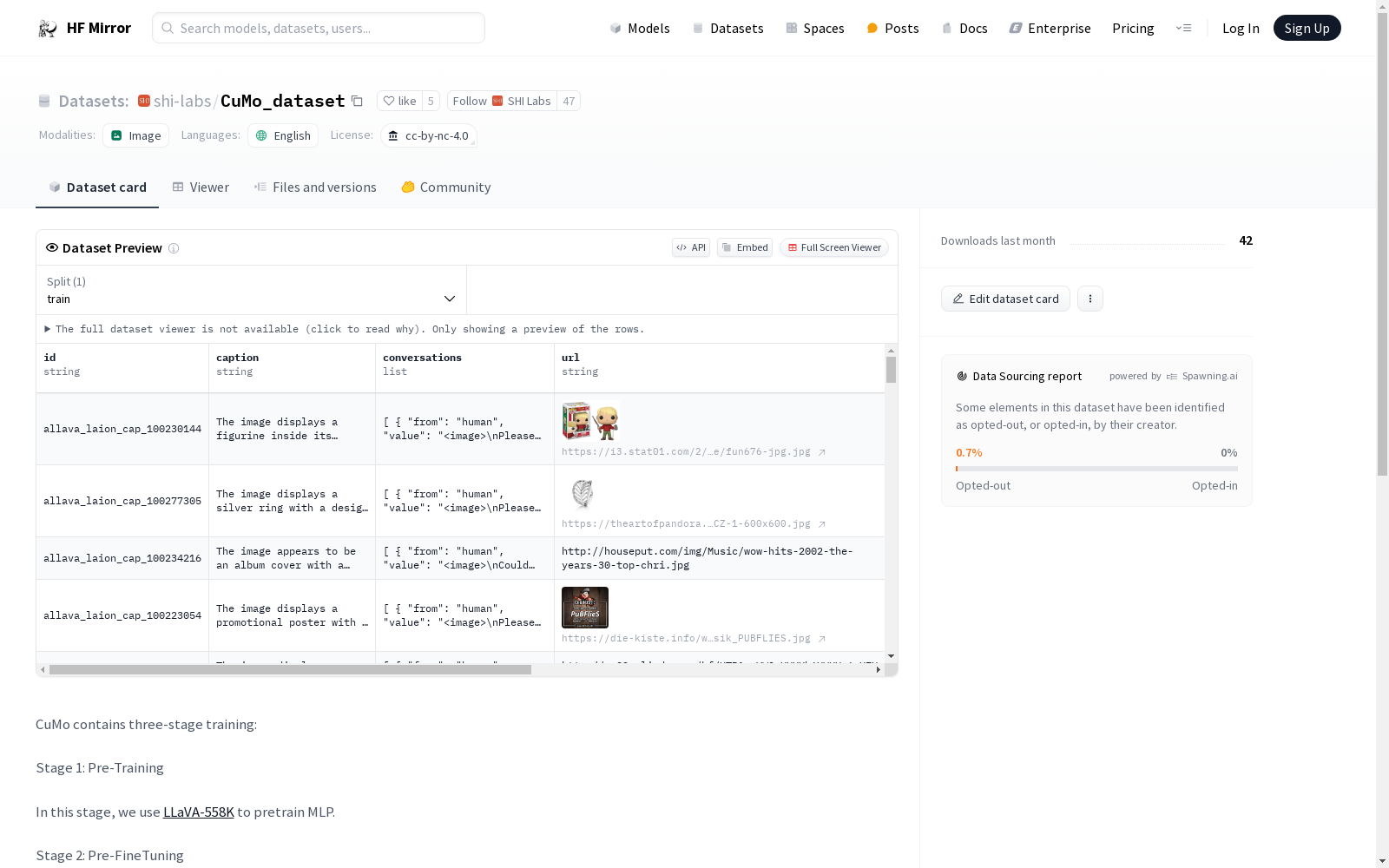Open more options three-dot menu
This screenshot has height=868, width=1389.
1090,299
